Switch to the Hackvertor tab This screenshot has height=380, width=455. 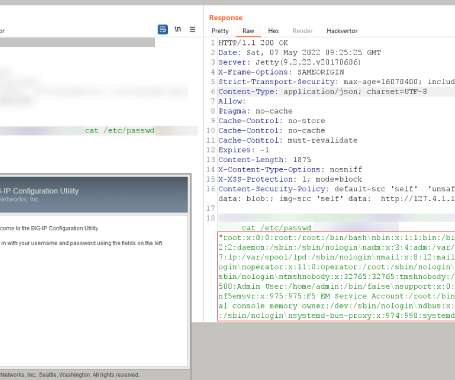click(342, 31)
